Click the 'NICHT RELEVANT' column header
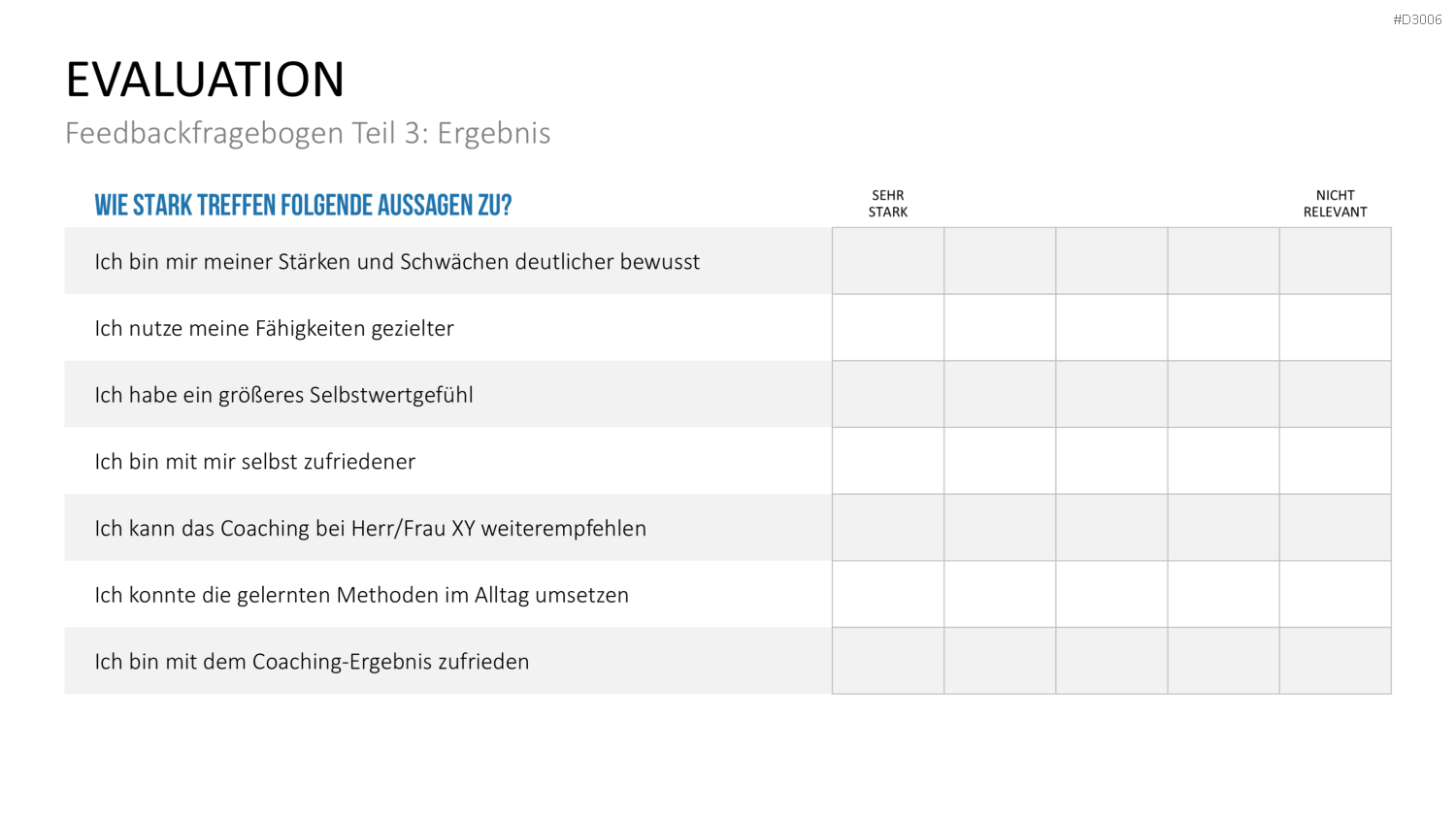 (1336, 204)
